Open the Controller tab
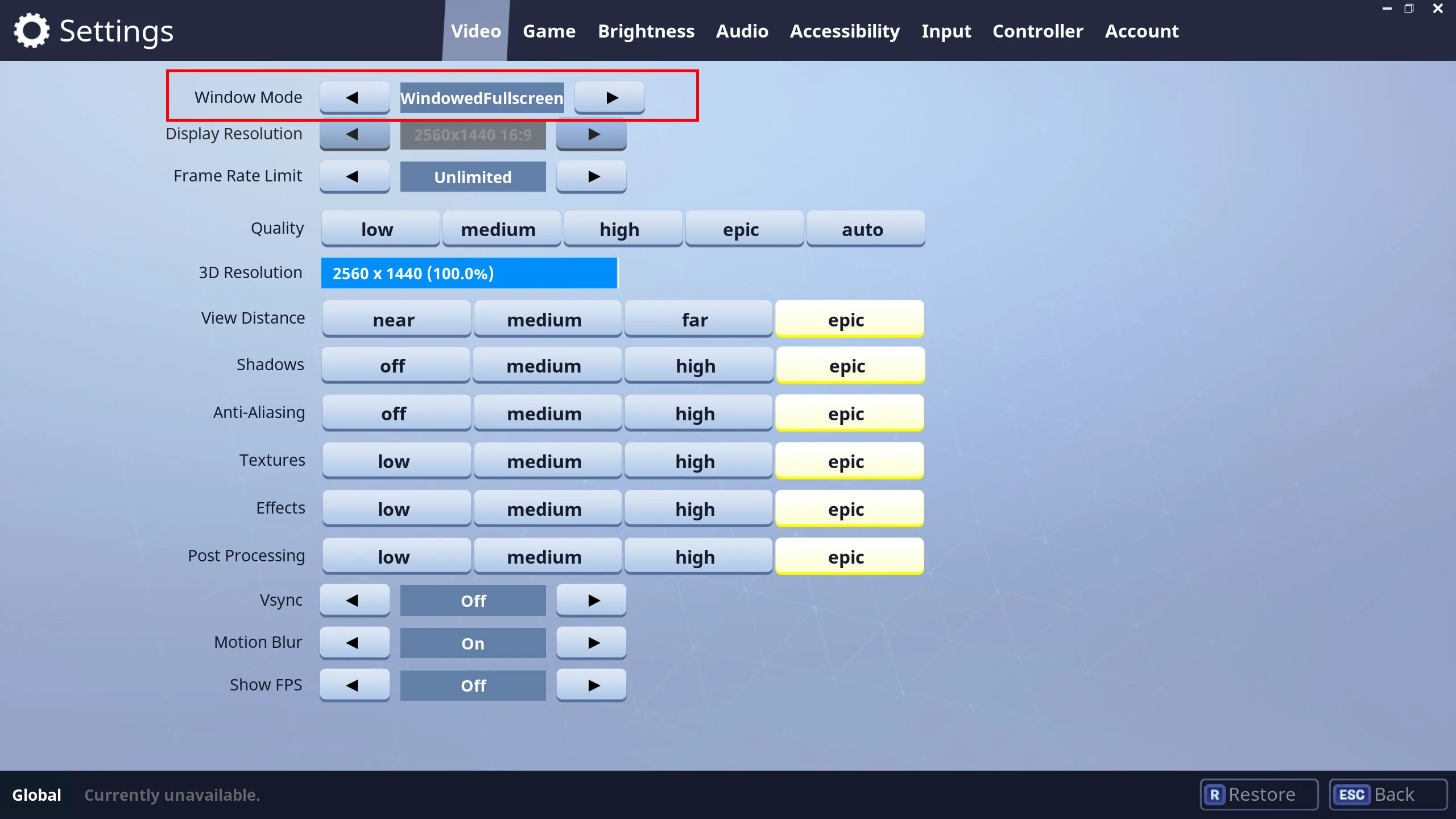Screen dimensions: 1456x819 tap(1037, 31)
